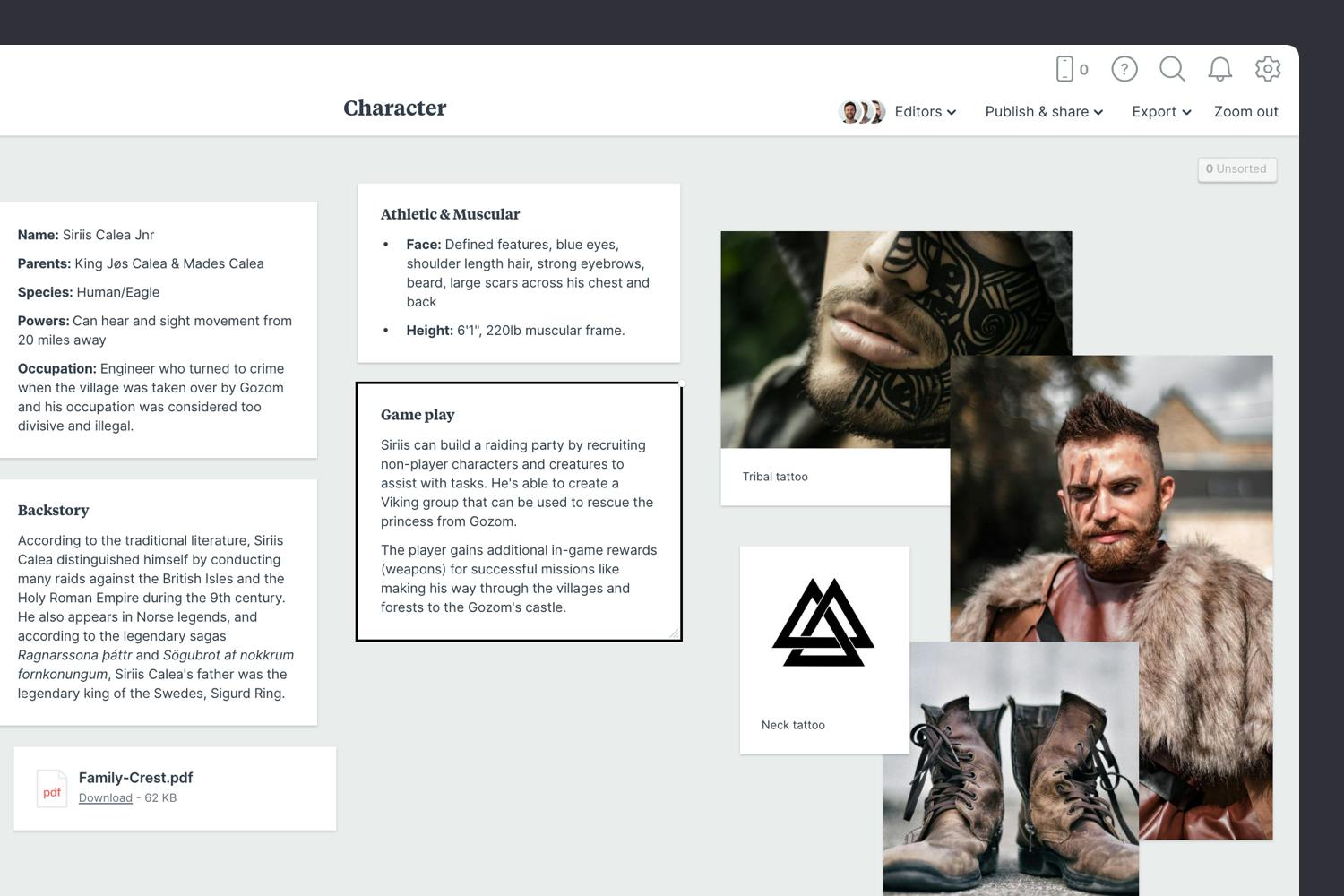The width and height of the screenshot is (1344, 896).
Task: Check notifications via the bell icon
Action: pyautogui.click(x=1219, y=69)
